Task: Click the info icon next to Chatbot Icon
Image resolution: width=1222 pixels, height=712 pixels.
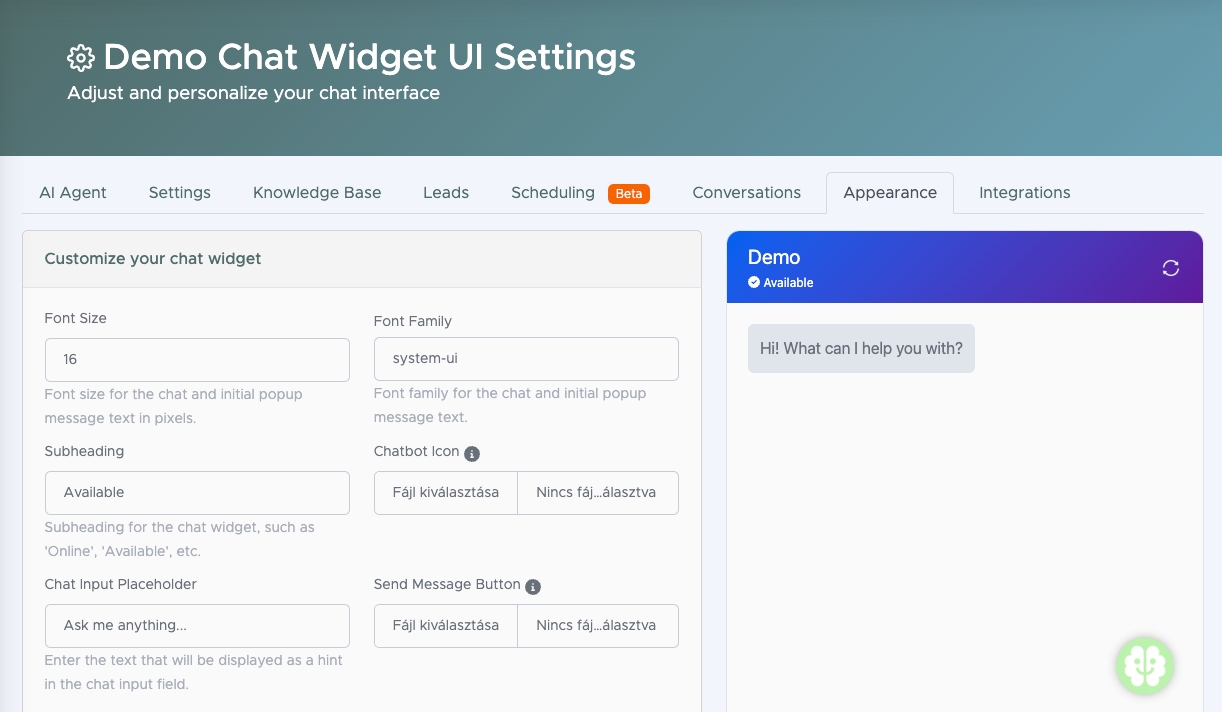Action: pyautogui.click(x=472, y=454)
